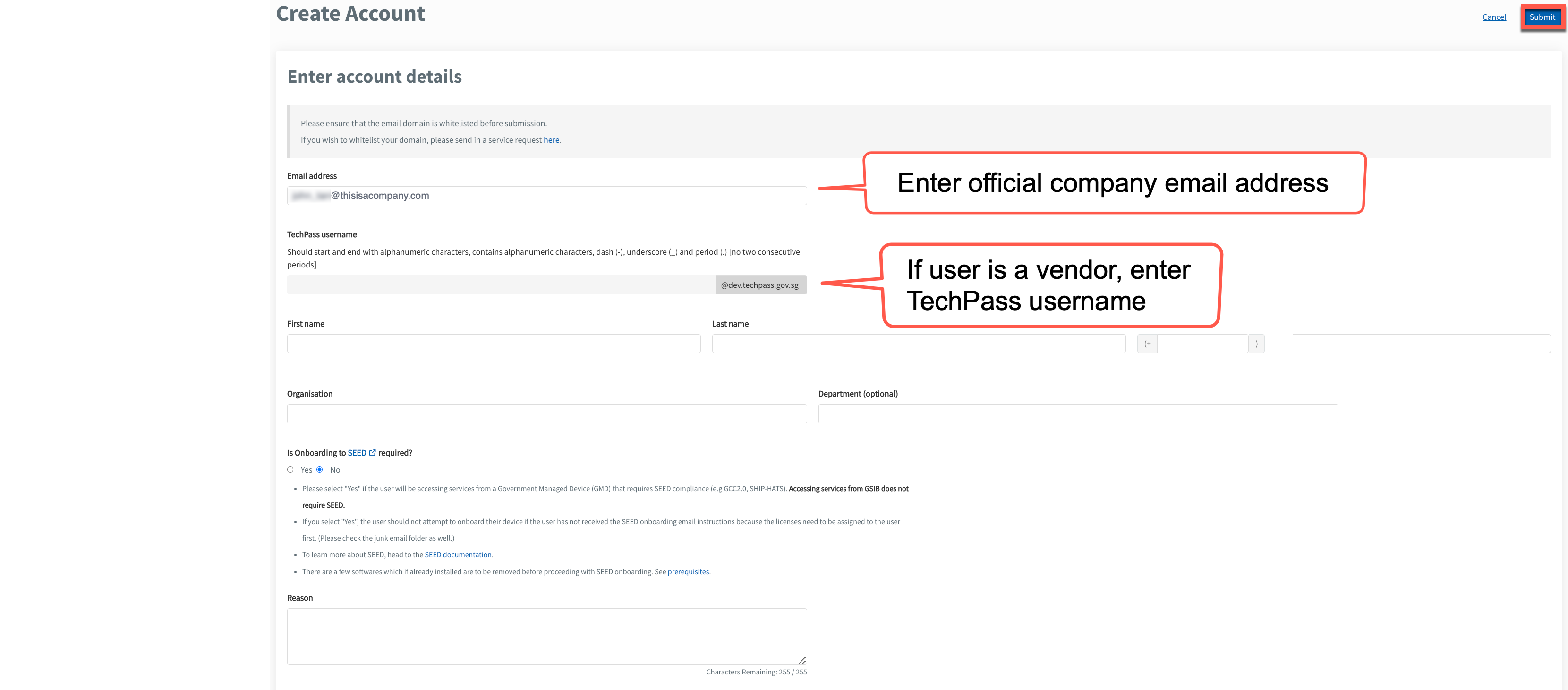Click the 'Enter account details' heading
The height and width of the screenshot is (690, 1568).
pyautogui.click(x=375, y=77)
